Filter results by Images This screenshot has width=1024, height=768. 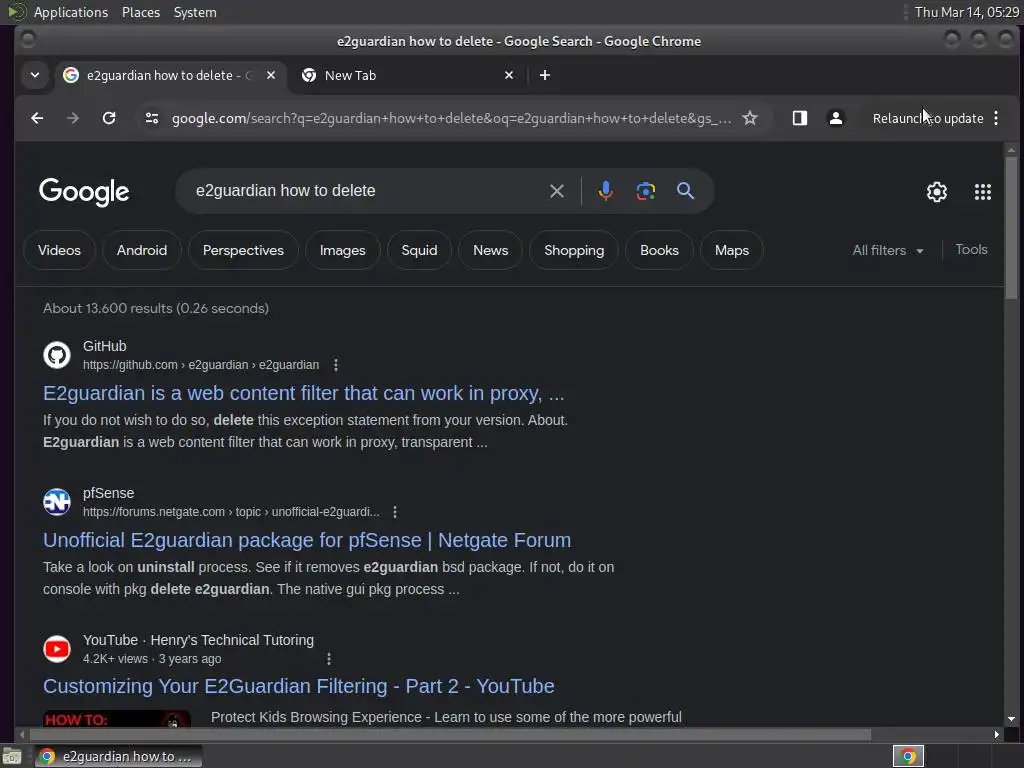coord(342,250)
